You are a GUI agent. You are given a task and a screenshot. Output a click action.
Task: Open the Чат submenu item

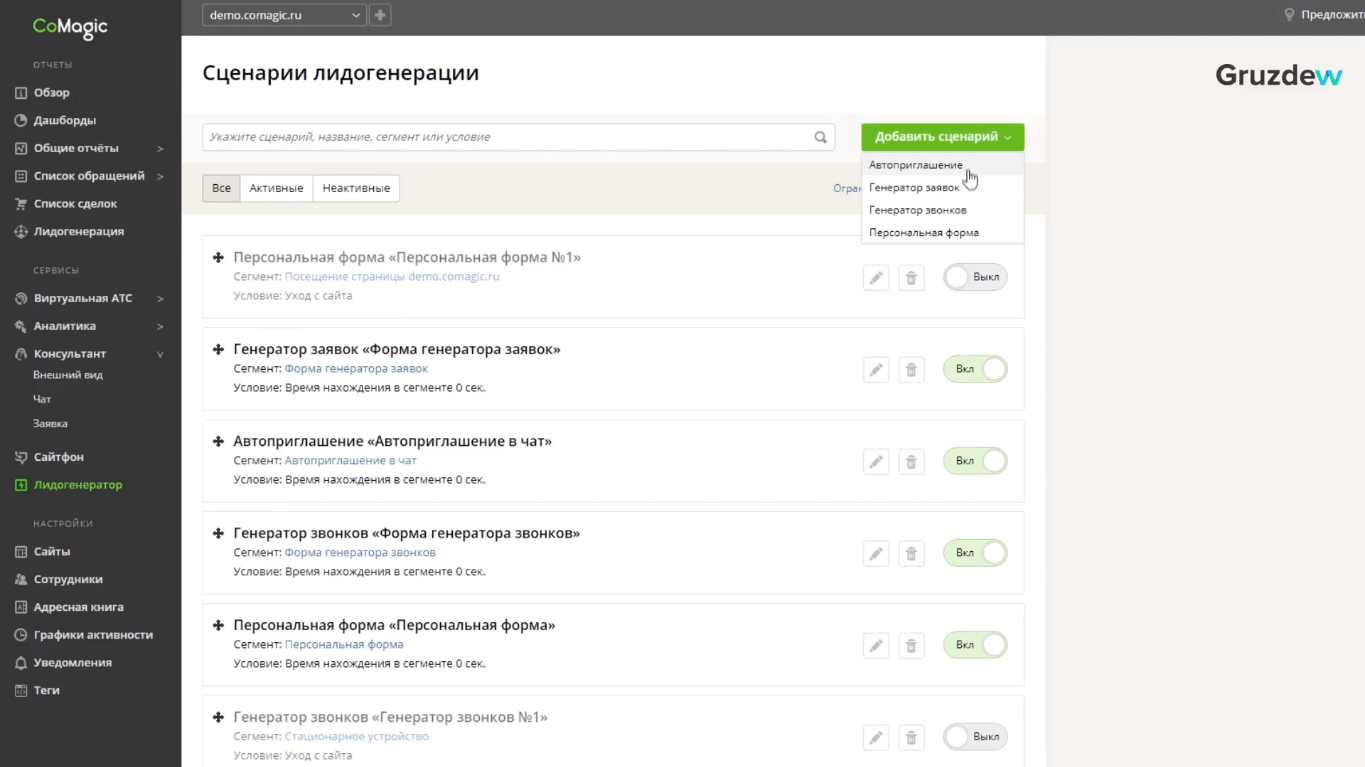click(x=42, y=400)
